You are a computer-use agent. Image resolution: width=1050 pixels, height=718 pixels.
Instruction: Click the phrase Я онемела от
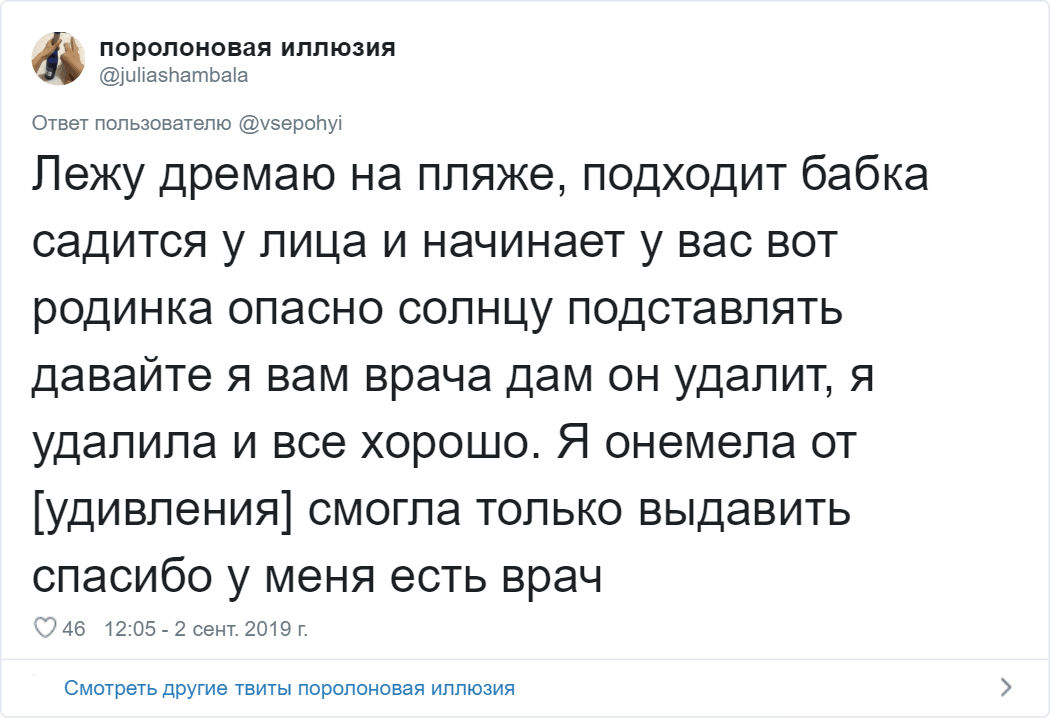[x=720, y=443]
